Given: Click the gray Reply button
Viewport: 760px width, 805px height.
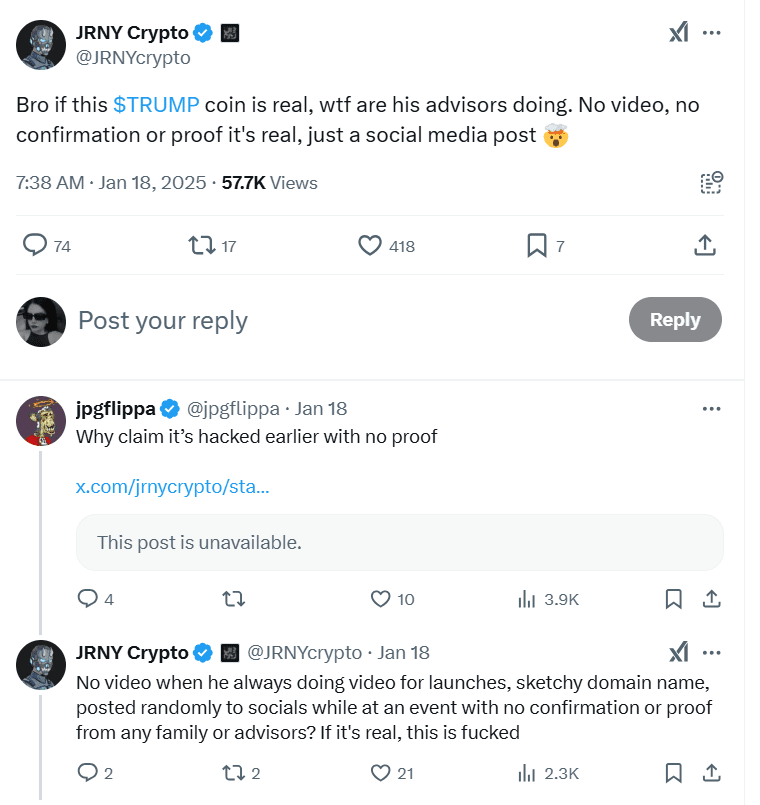Looking at the screenshot, I should click(x=675, y=319).
